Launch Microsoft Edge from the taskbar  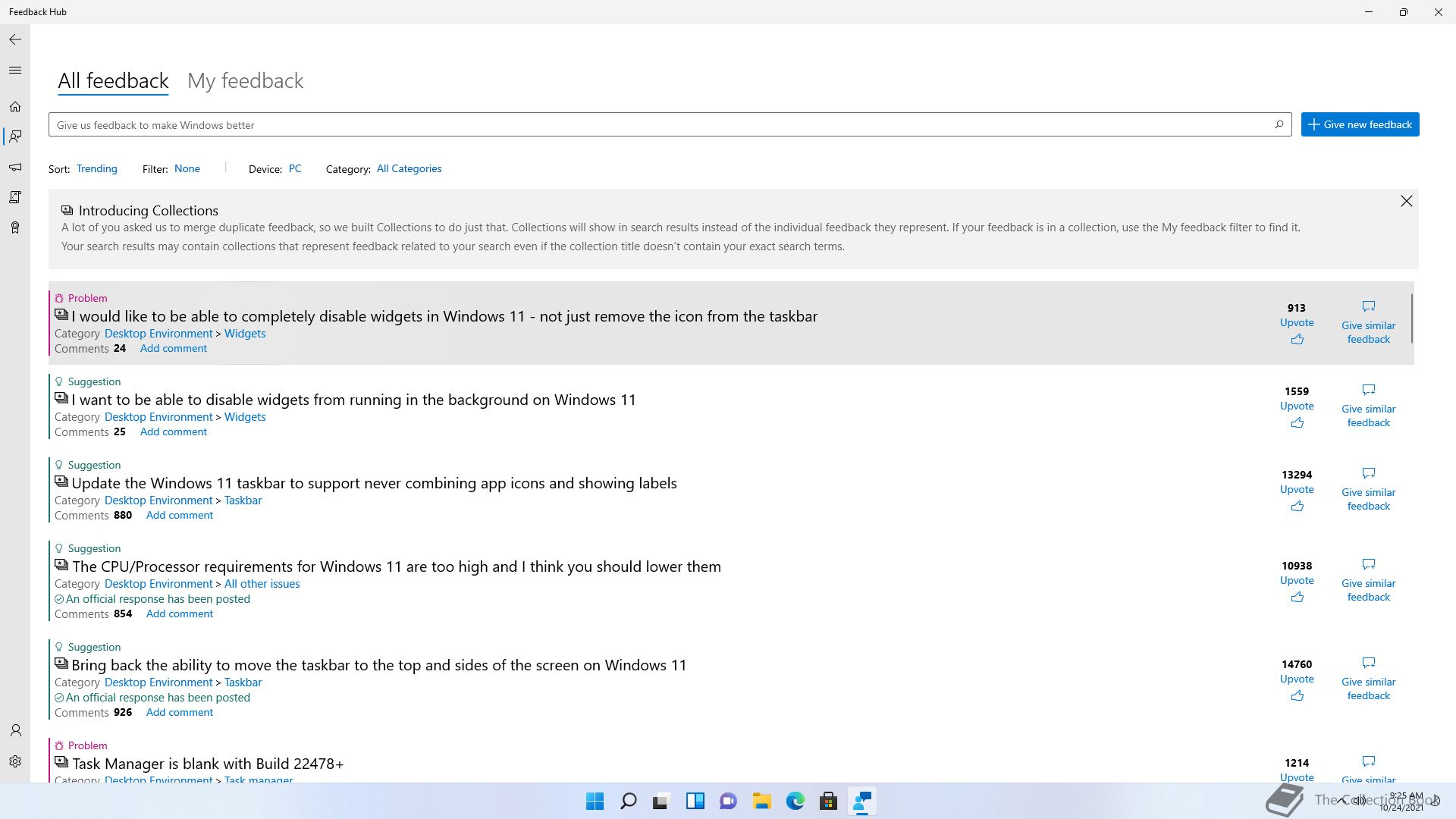[x=795, y=801]
